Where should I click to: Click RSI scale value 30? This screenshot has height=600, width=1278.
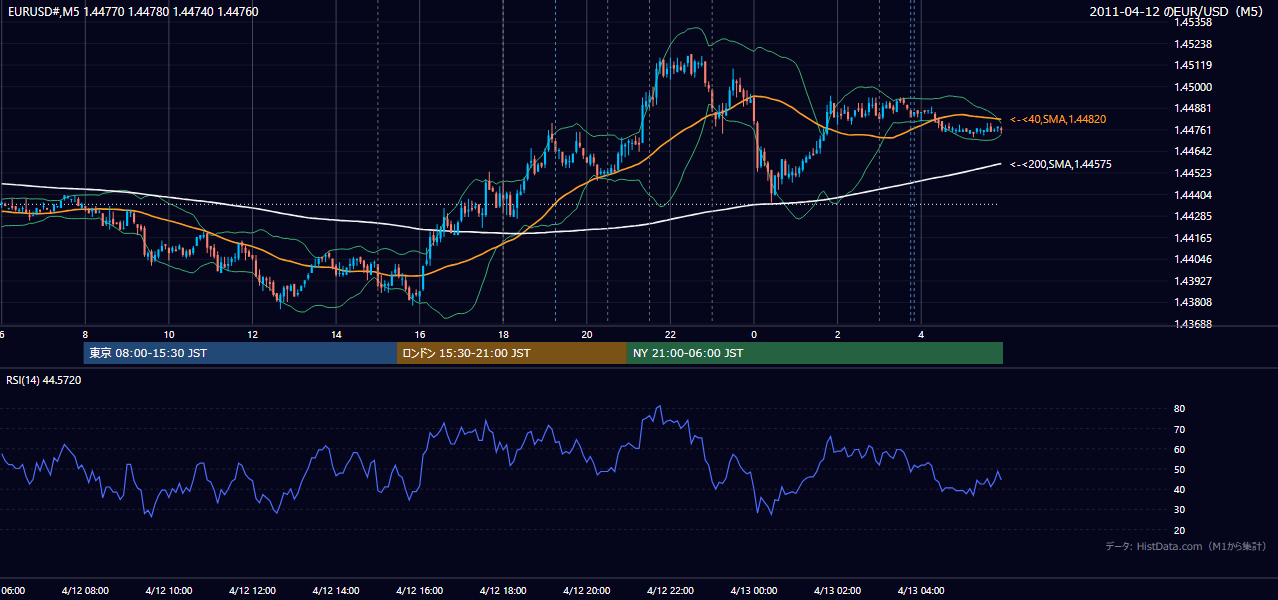point(1180,510)
